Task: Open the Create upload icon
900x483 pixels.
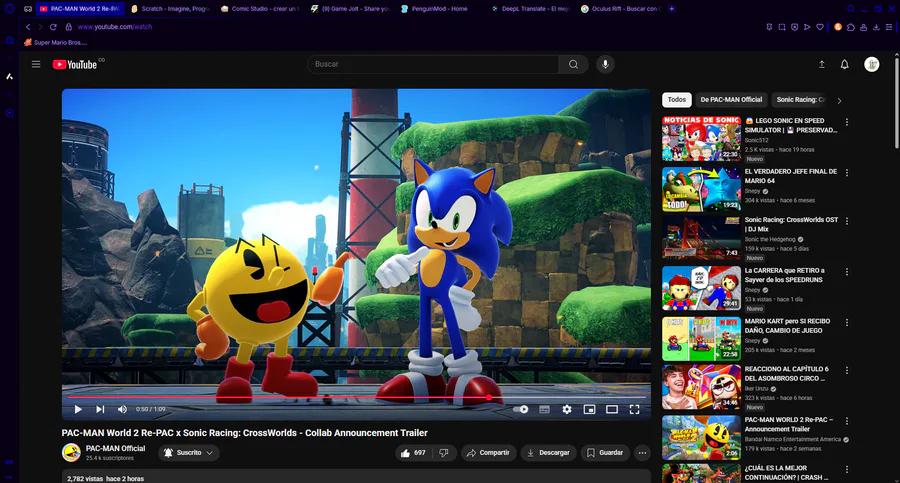Action: [821, 64]
